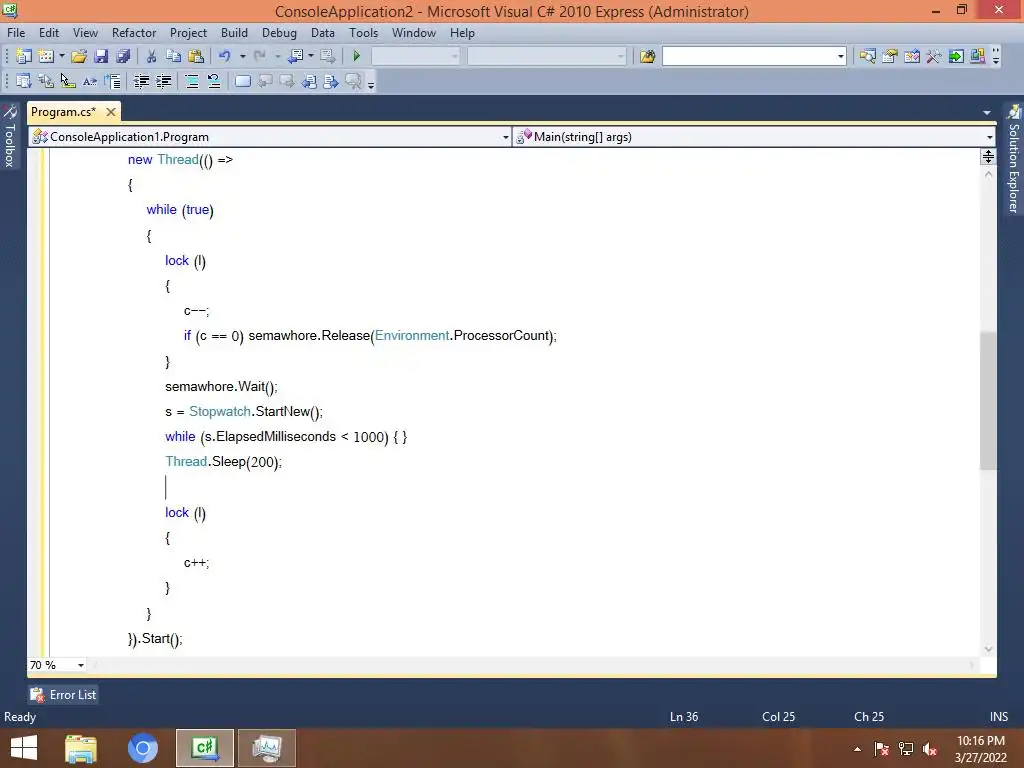Click the New Project toolbar icon
This screenshot has width=1024, height=768.
24,56
